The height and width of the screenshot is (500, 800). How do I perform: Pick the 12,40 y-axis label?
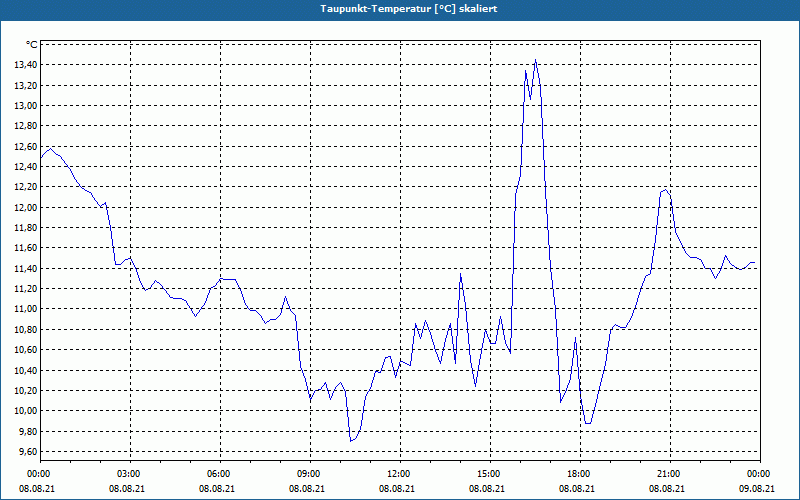point(25,167)
